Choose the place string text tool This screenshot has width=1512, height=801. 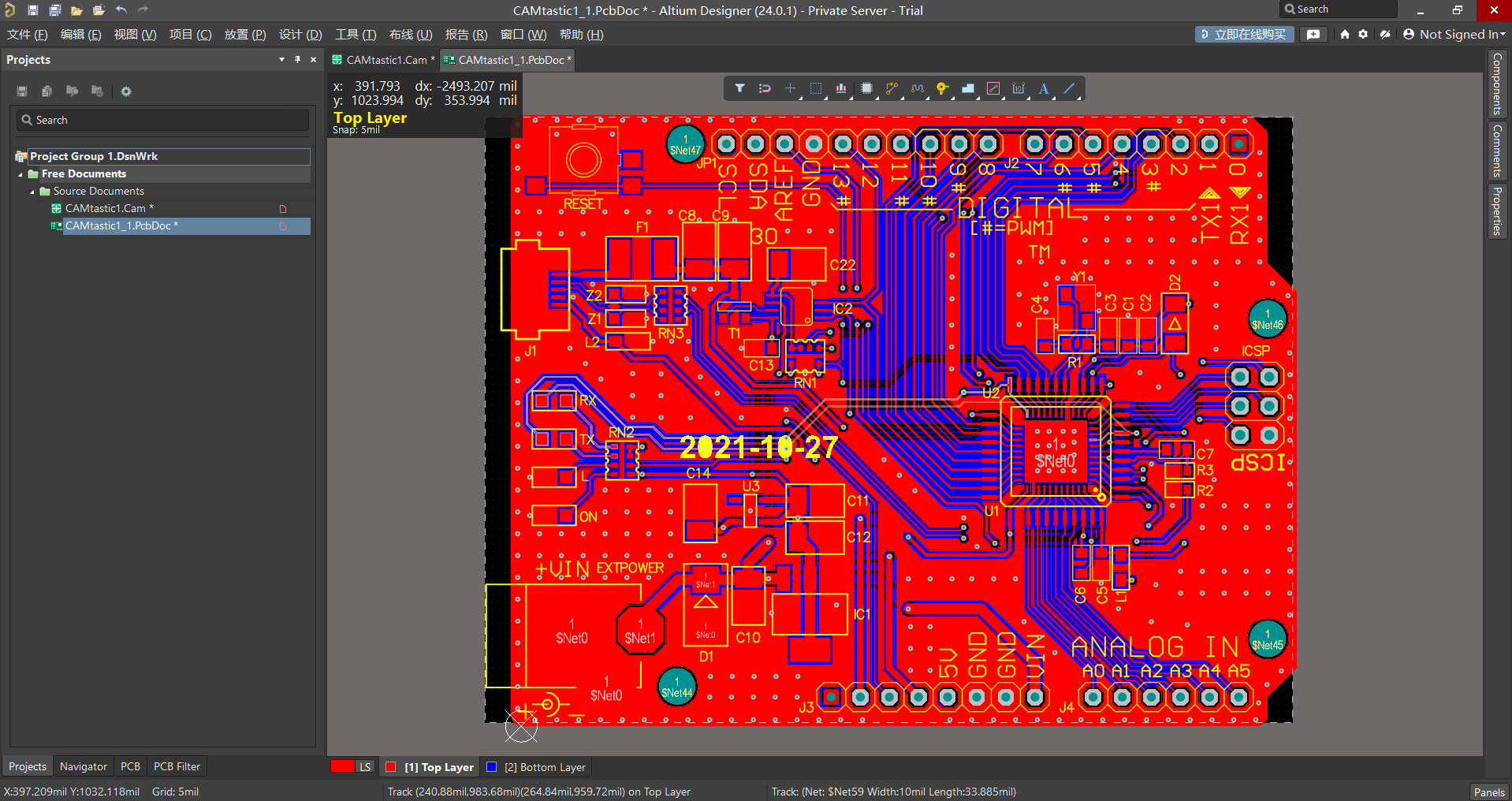[1044, 88]
